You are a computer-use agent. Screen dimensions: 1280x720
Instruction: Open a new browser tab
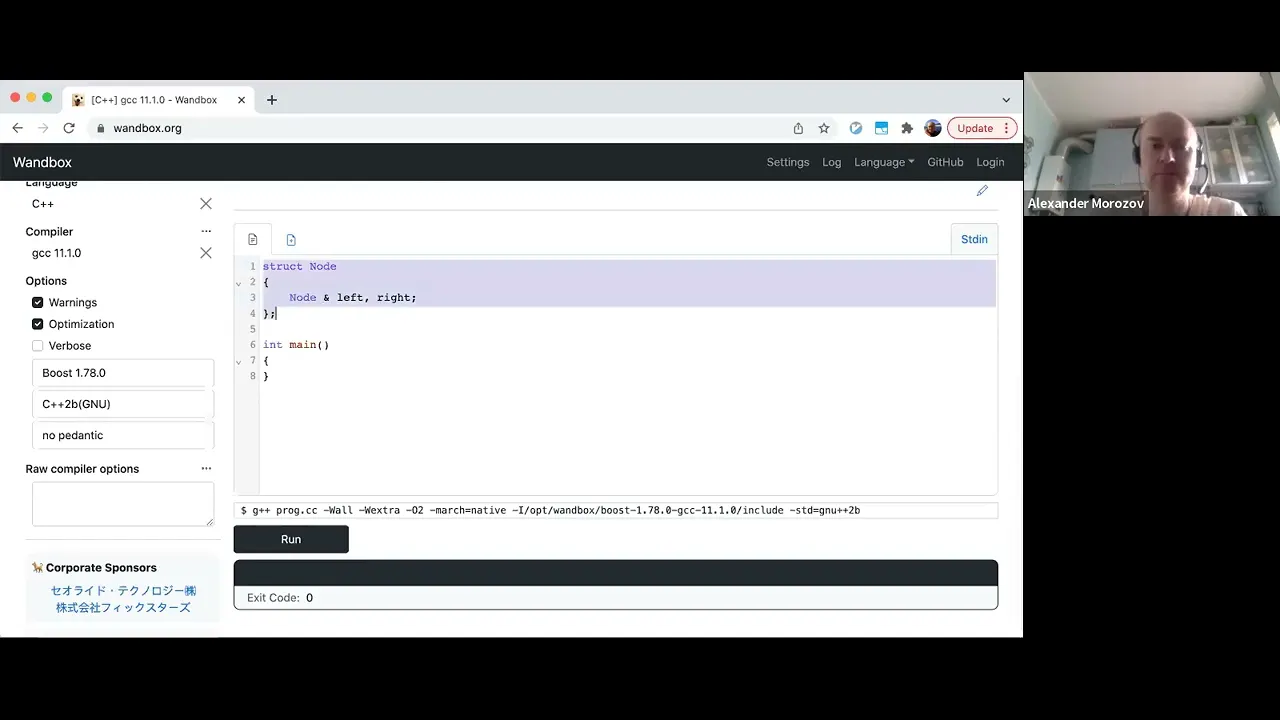(271, 100)
